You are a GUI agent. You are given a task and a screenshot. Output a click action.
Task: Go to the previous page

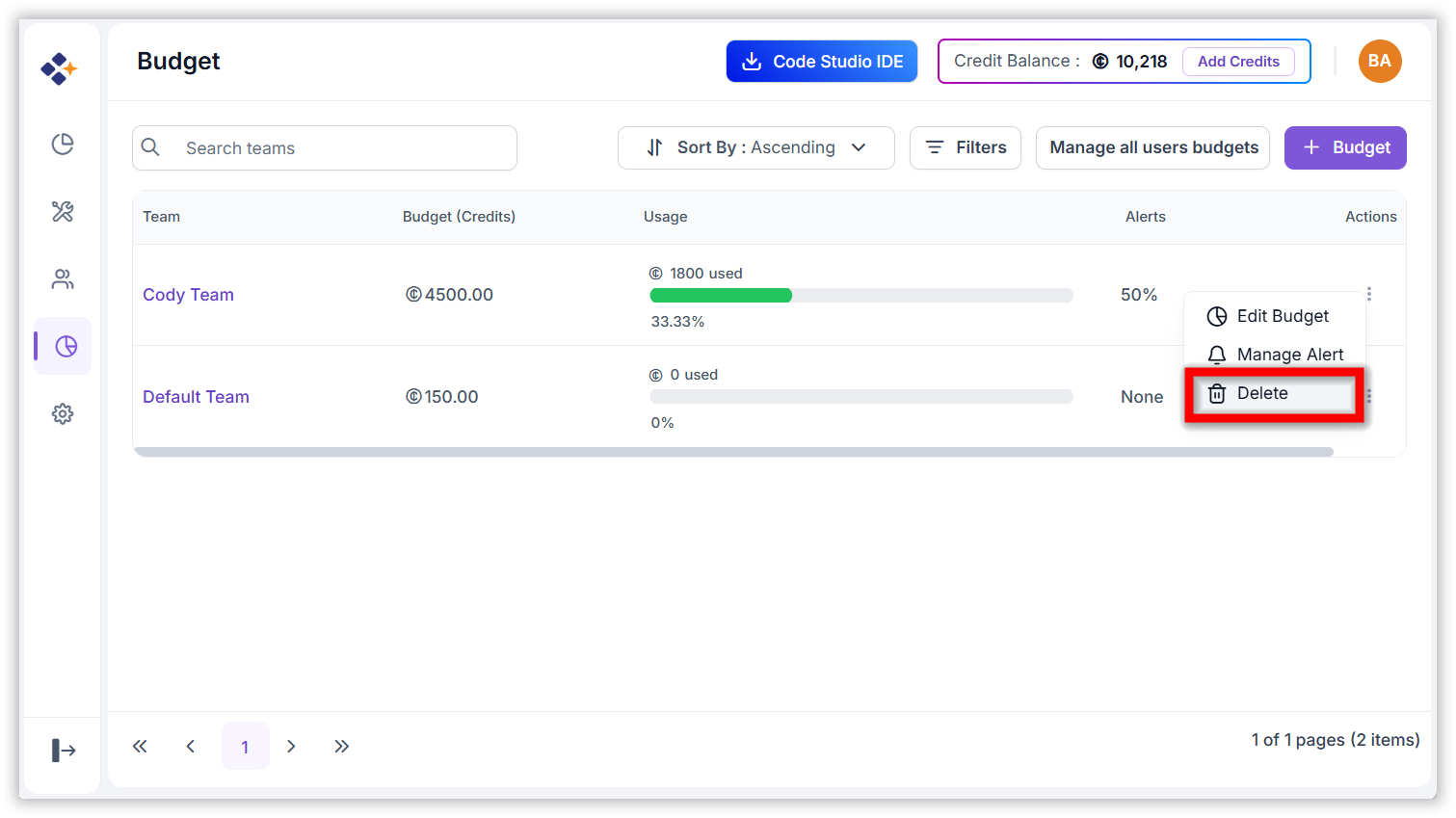[191, 746]
